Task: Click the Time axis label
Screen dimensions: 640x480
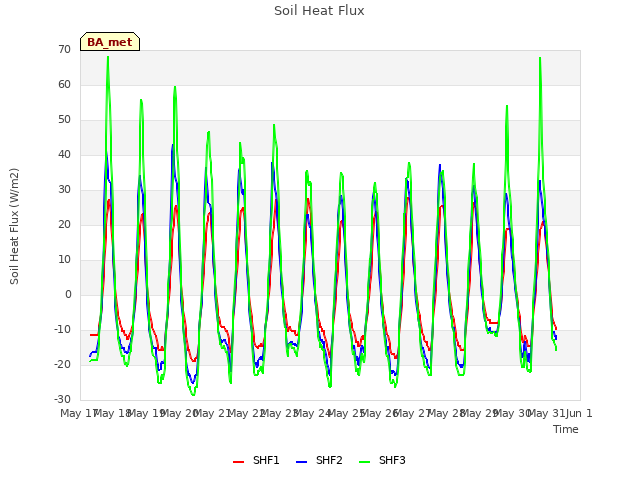Action: pyautogui.click(x=566, y=429)
